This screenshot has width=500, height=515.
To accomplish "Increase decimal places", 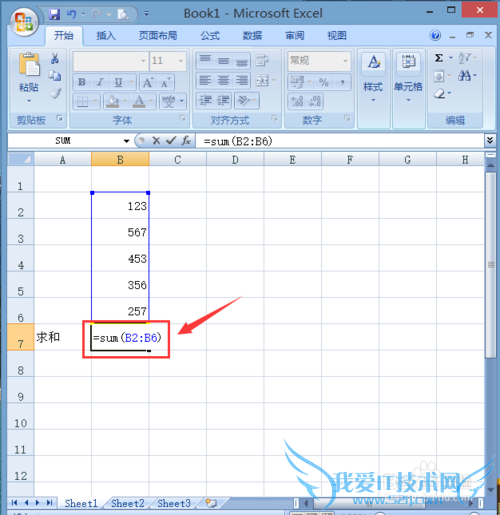I will point(297,101).
